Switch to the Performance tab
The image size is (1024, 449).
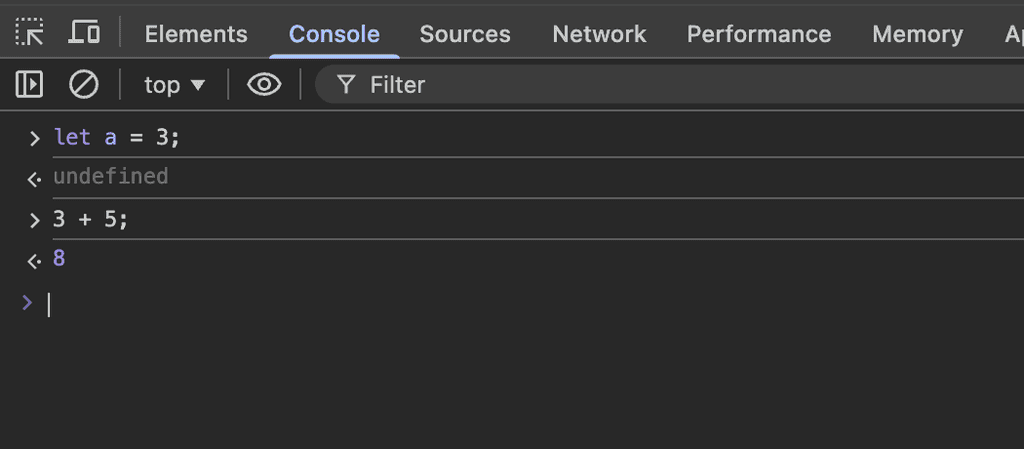(x=759, y=34)
